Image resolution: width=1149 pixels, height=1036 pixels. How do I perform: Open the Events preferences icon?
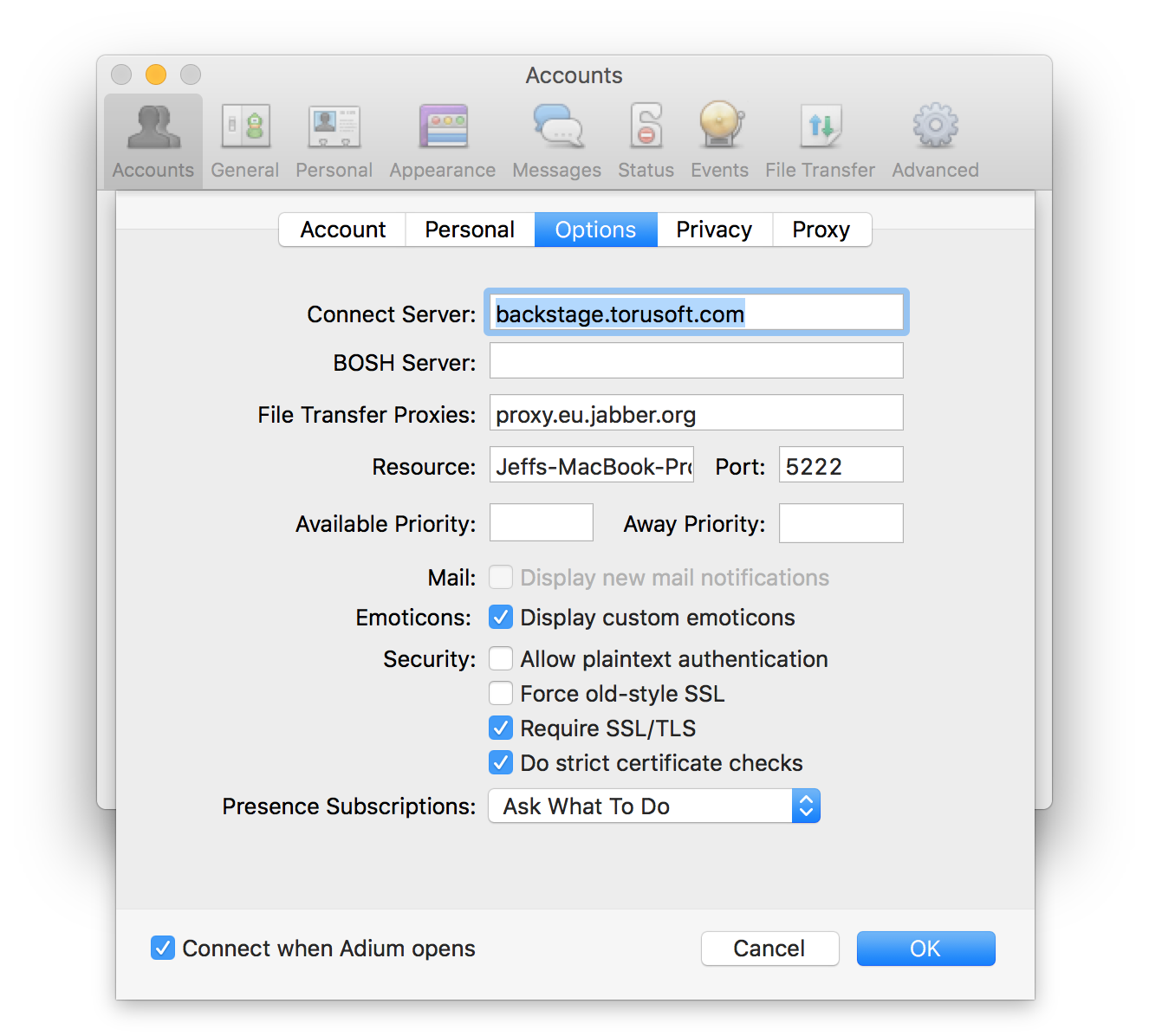click(x=719, y=137)
